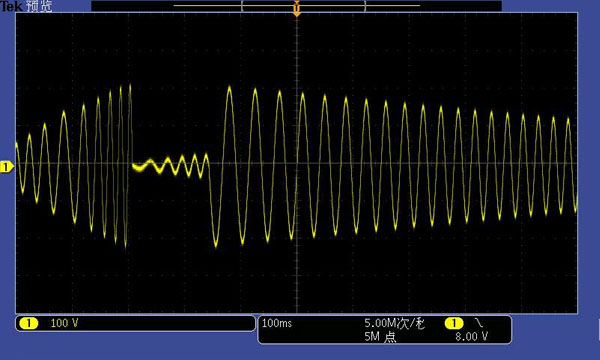Click the tallest peak of the first burst
Viewport: 600px width, 360px height.
130,87
